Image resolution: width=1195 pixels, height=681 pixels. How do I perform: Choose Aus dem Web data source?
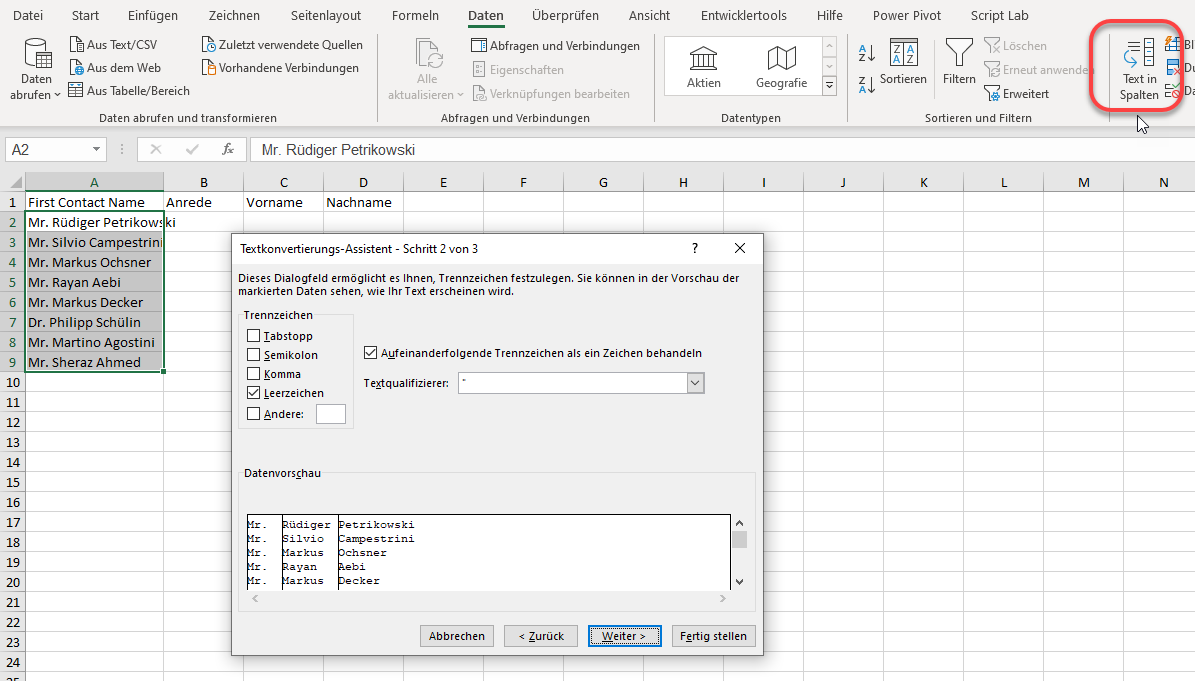(x=114, y=68)
